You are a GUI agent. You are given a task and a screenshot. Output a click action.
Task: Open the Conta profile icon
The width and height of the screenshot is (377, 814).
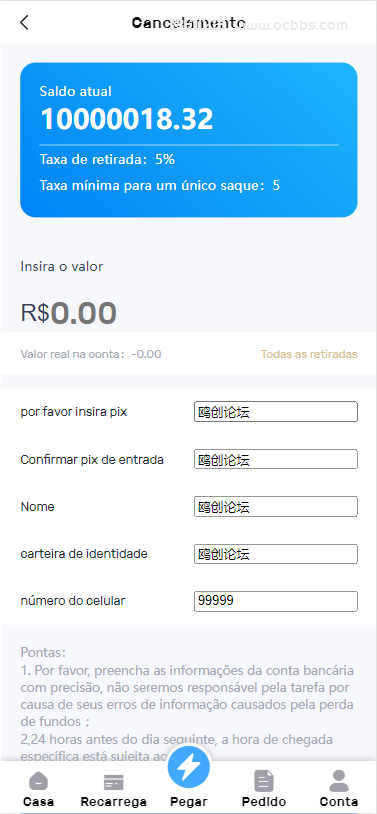[x=339, y=781]
